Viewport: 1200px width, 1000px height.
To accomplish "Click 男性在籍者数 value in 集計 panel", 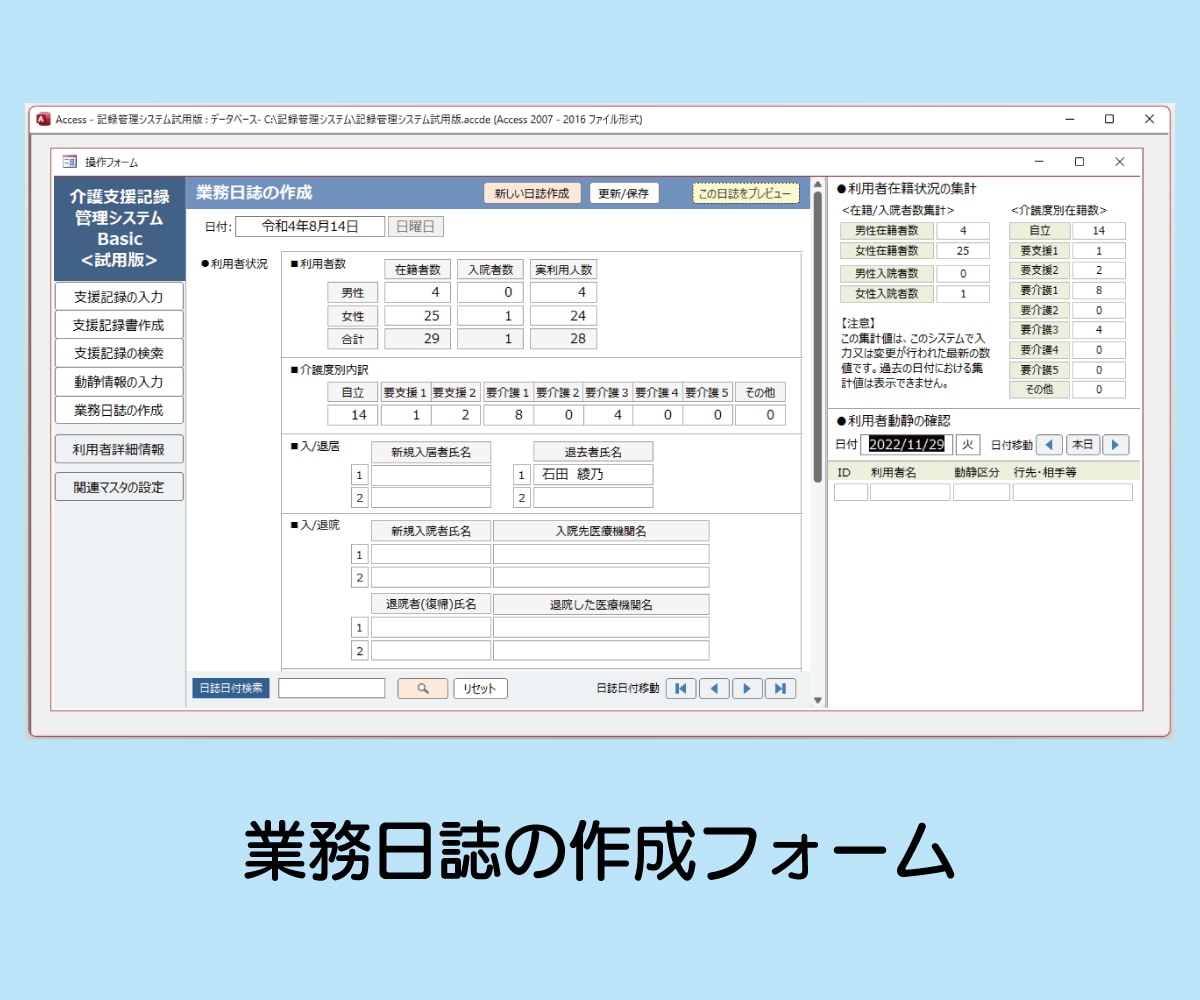I will 963,231.
